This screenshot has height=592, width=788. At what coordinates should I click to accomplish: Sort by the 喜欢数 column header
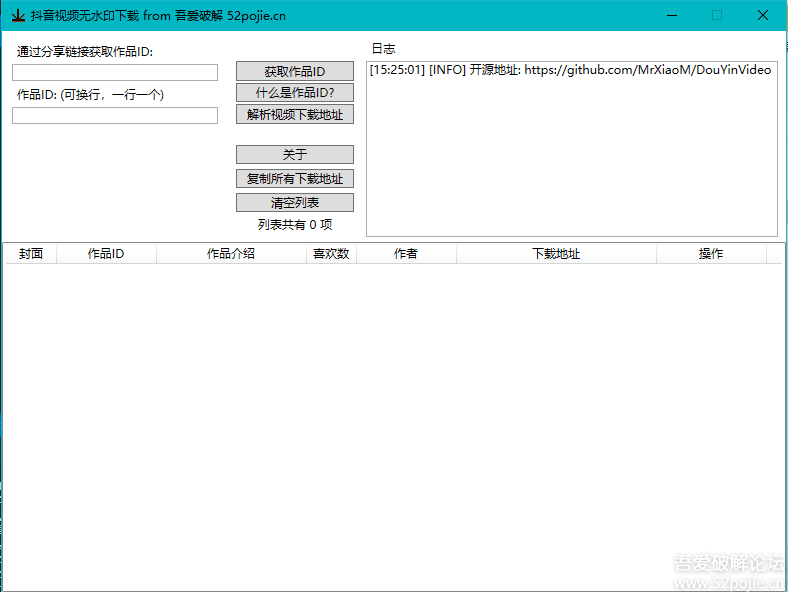pyautogui.click(x=331, y=254)
